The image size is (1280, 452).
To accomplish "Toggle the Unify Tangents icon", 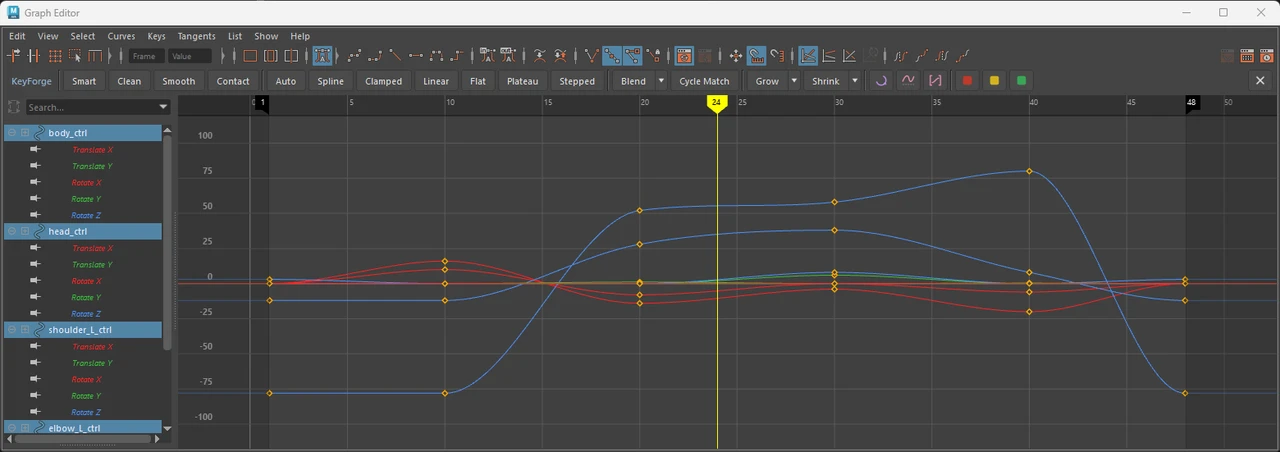I will point(611,56).
